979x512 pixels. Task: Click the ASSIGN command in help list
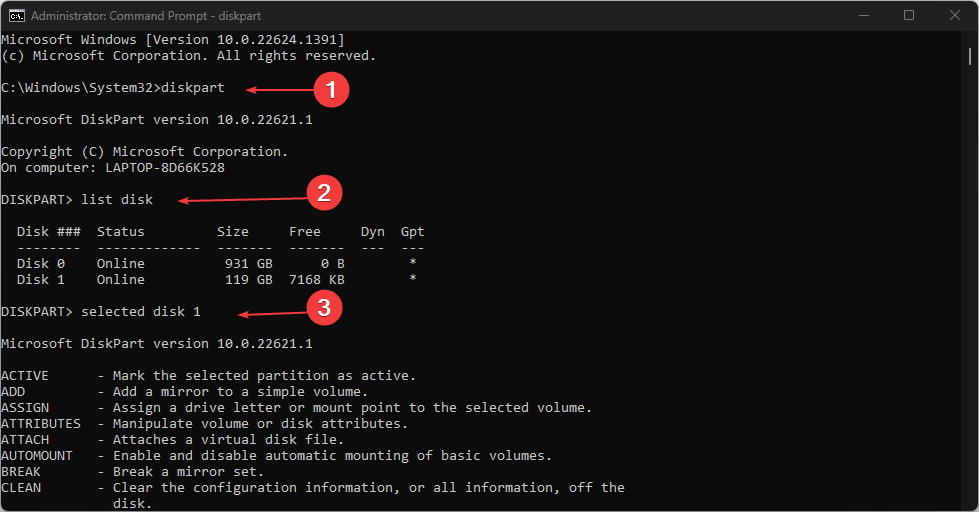(25, 408)
